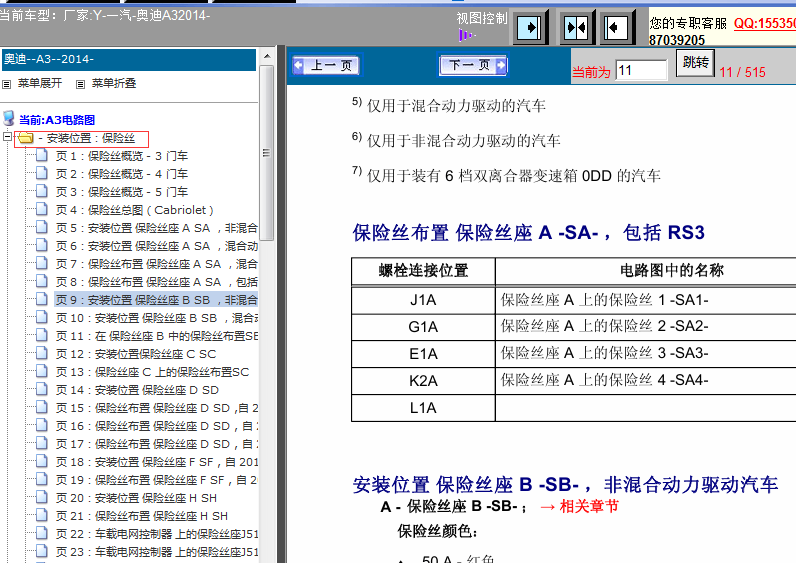Go to next page with 下一页 button
796x563 pixels.
473,65
